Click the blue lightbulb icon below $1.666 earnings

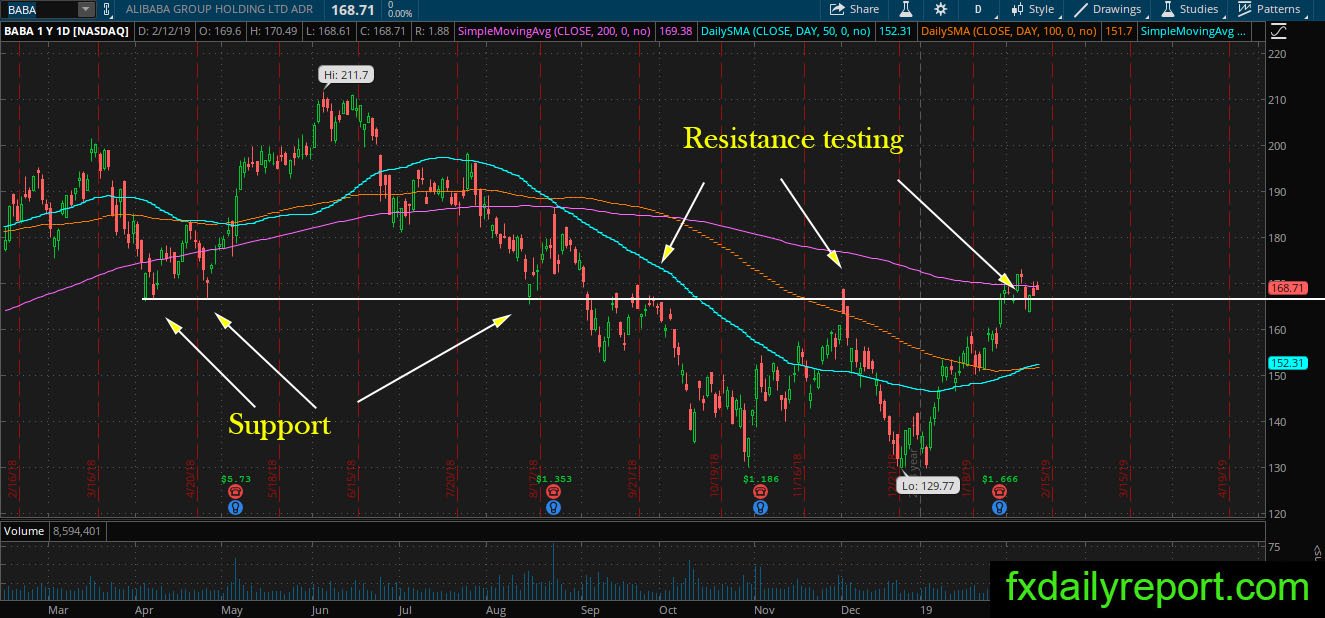999,508
